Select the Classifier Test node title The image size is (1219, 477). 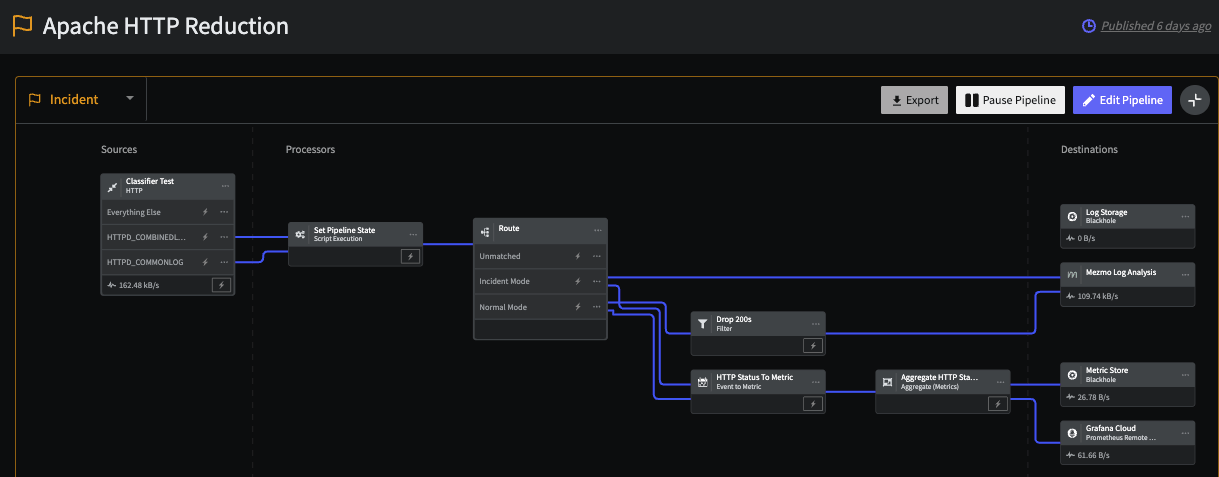coord(150,182)
